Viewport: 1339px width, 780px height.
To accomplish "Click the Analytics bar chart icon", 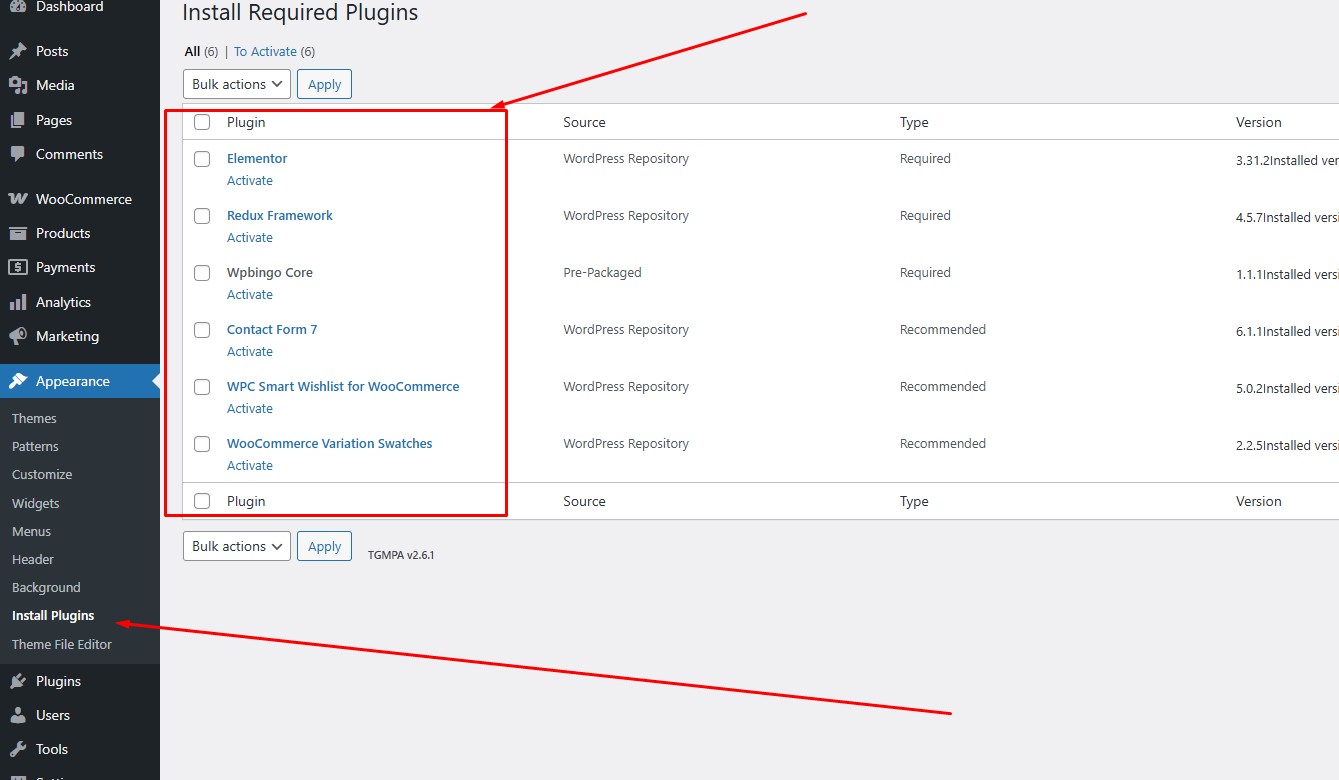I will point(18,302).
